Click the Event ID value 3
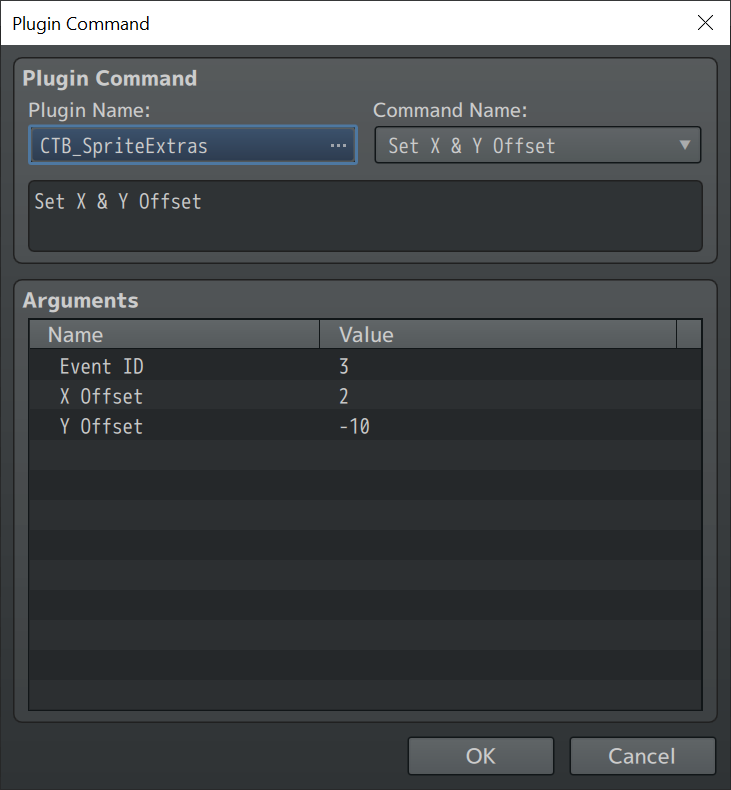The height and width of the screenshot is (790, 731). click(x=344, y=366)
